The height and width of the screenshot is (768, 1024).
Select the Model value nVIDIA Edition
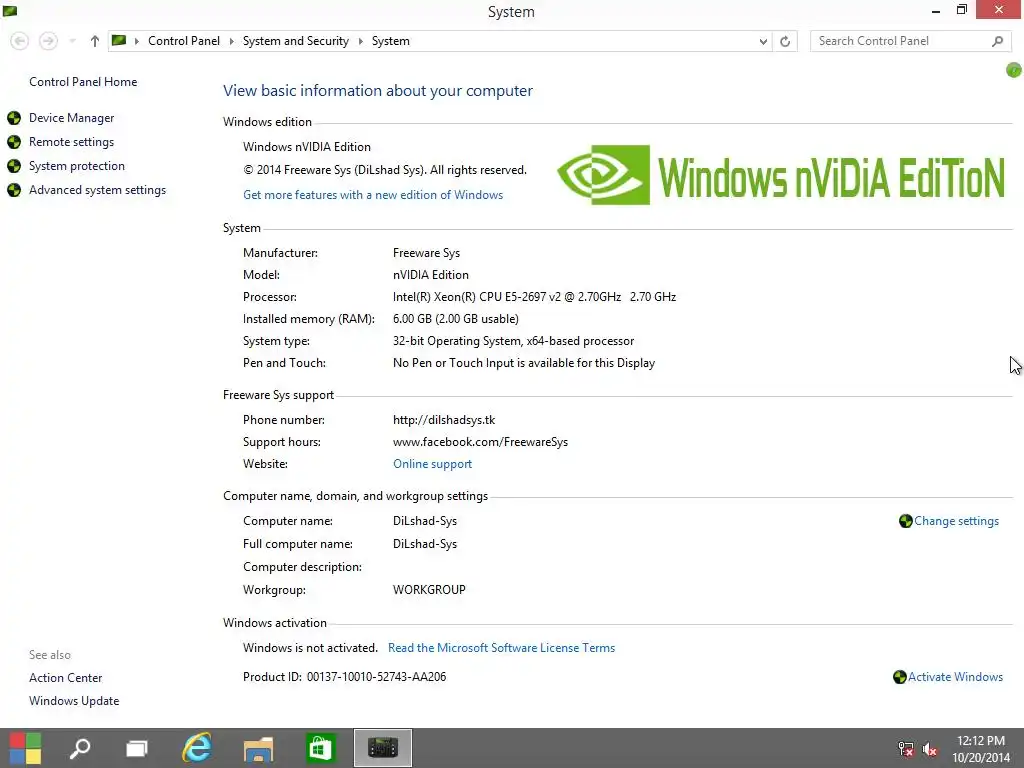click(x=430, y=275)
